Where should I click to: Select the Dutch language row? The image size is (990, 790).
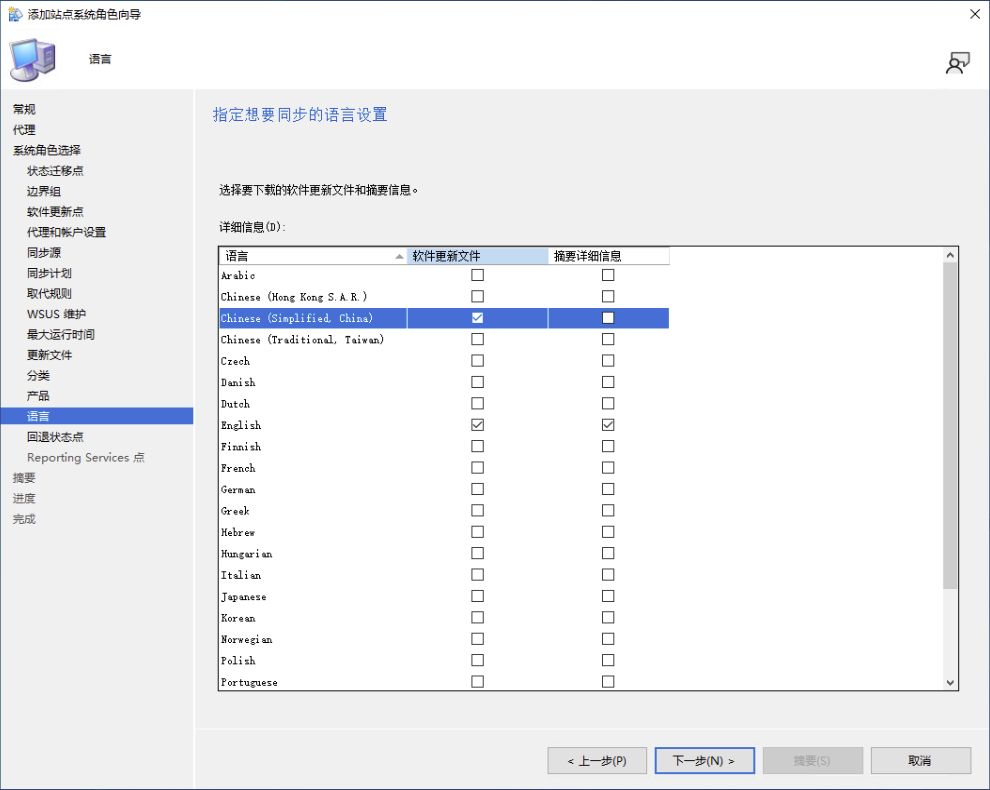[x=444, y=404]
